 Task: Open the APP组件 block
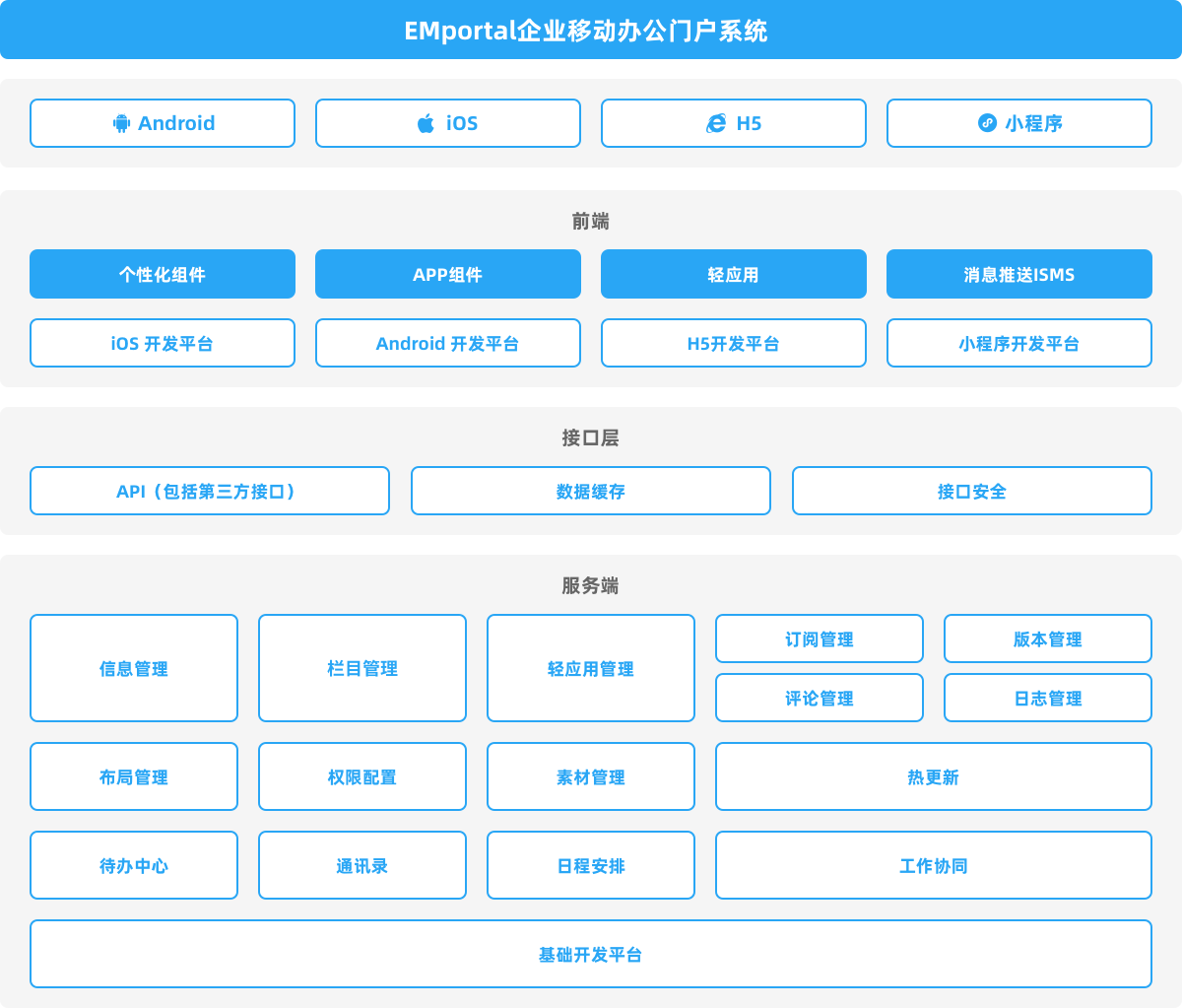pyautogui.click(x=448, y=274)
